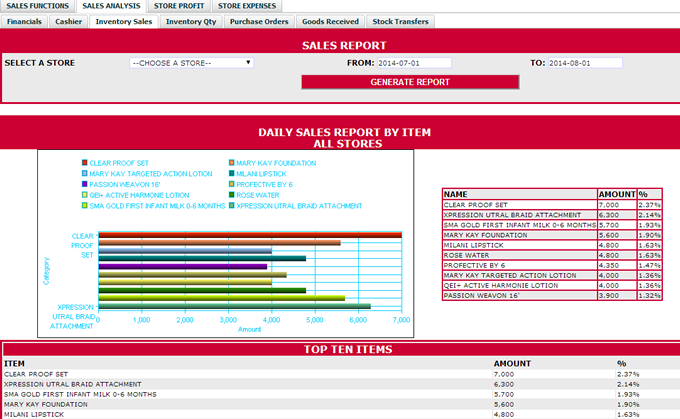This screenshot has height=419, width=680.
Task: Click SMA GOLD FIRST INFANT MILK legend swatch
Action: pyautogui.click(x=85, y=206)
